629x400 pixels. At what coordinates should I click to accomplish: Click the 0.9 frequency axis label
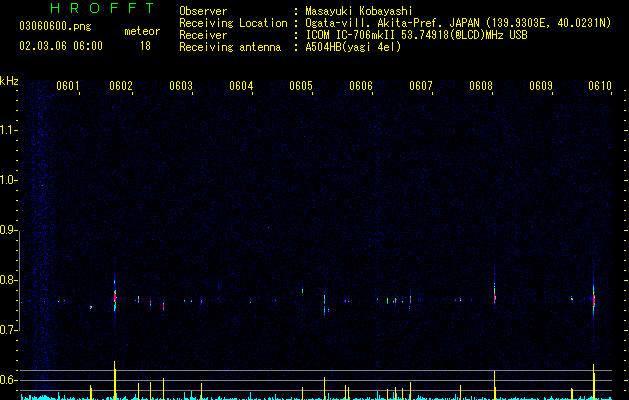(x=9, y=230)
